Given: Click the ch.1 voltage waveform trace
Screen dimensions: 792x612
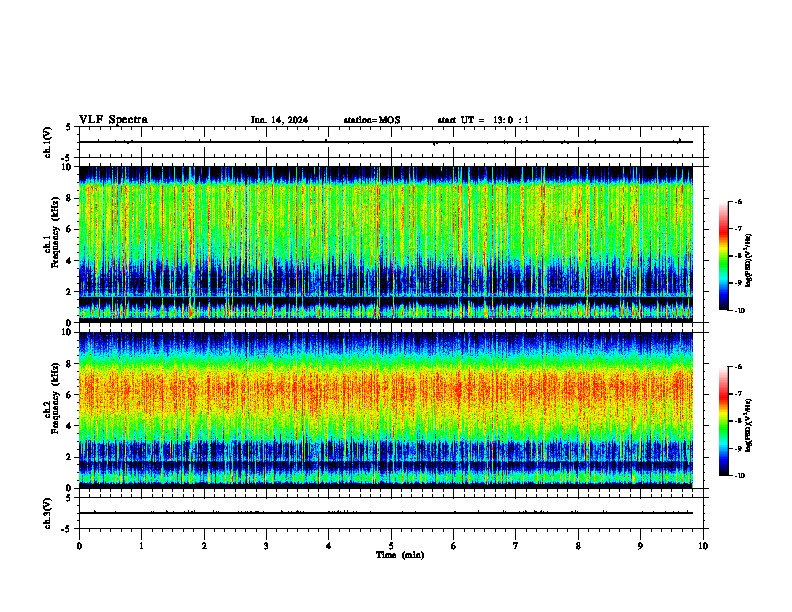Looking at the screenshot, I should (386, 142).
